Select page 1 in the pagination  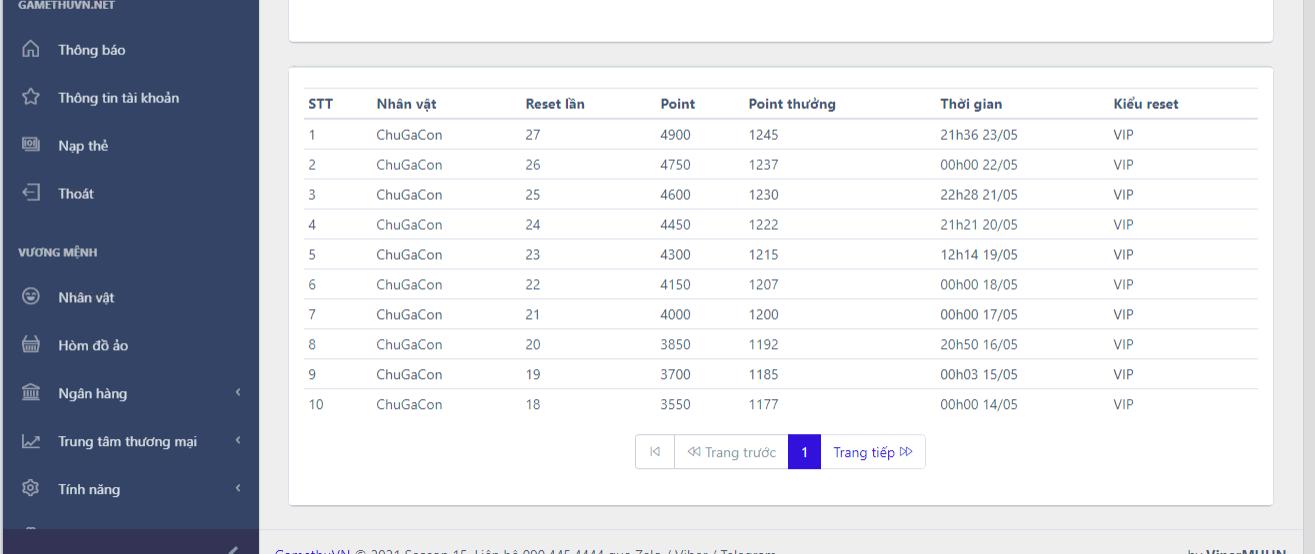click(804, 451)
